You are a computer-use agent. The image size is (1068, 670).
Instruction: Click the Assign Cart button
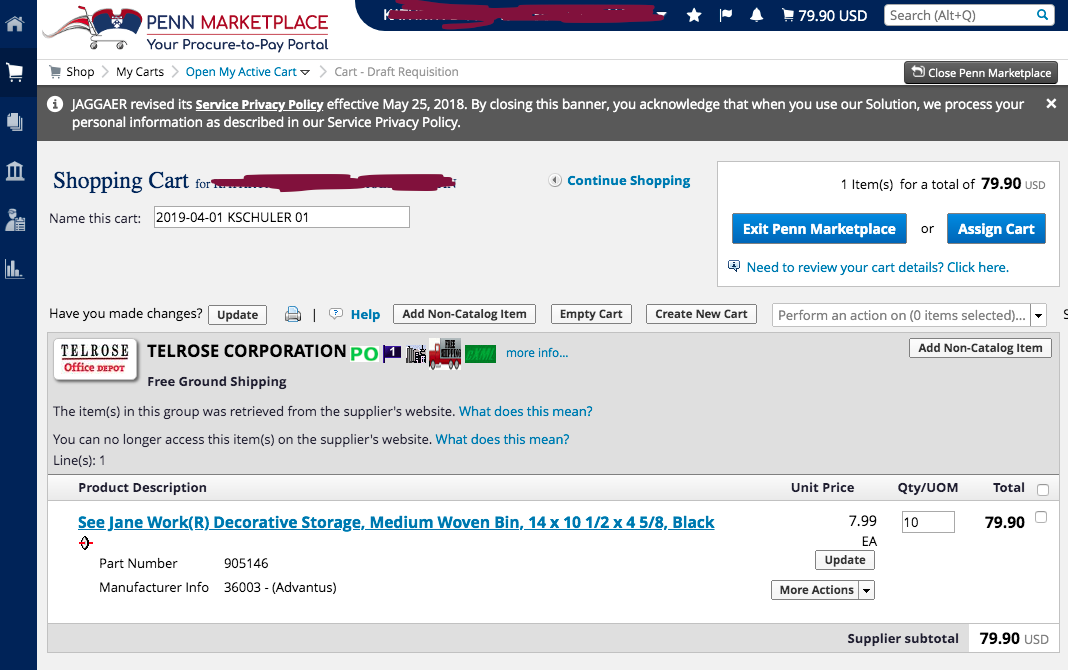[x=996, y=229]
